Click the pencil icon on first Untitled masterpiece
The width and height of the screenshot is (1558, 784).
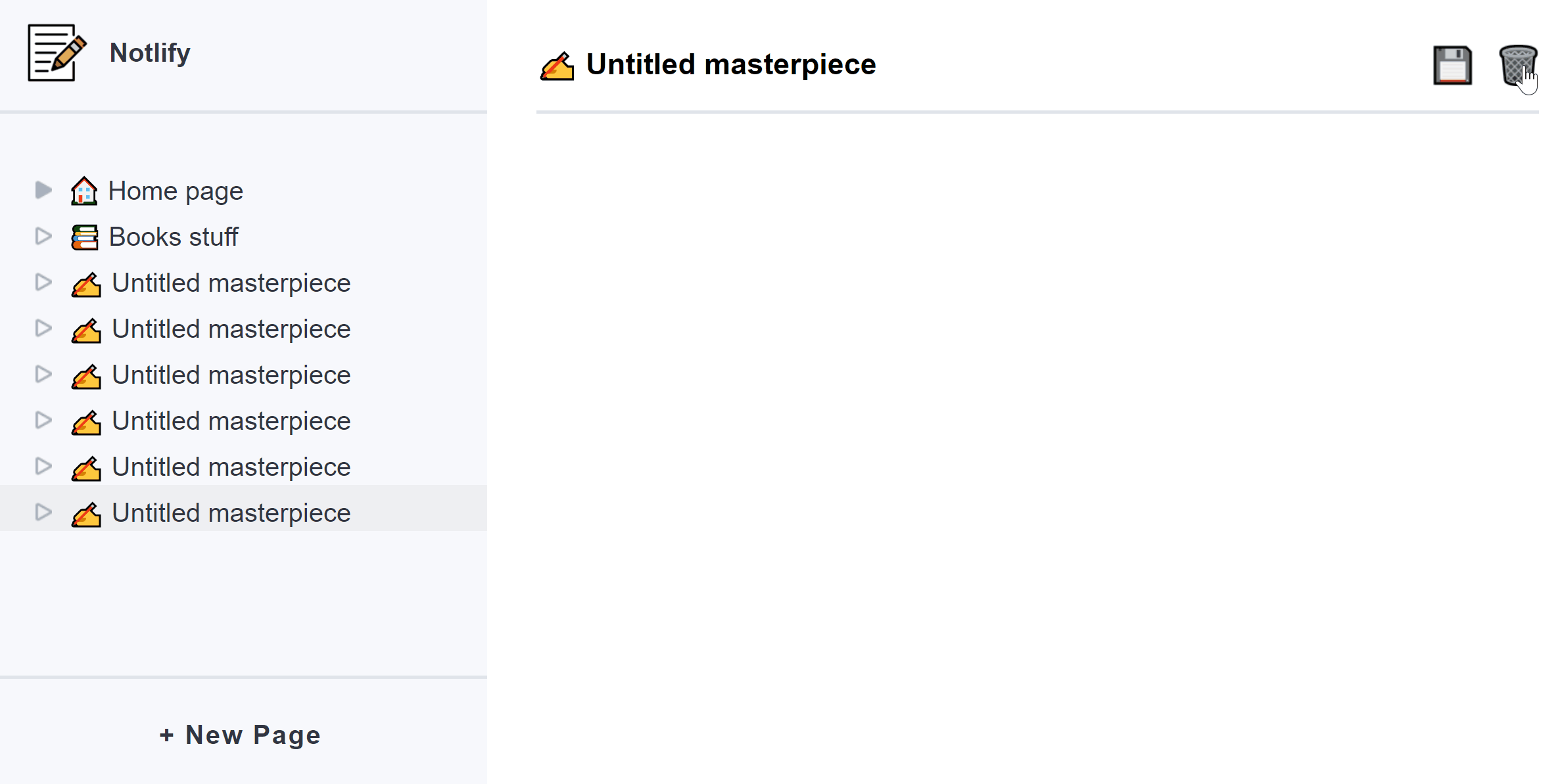pos(87,283)
